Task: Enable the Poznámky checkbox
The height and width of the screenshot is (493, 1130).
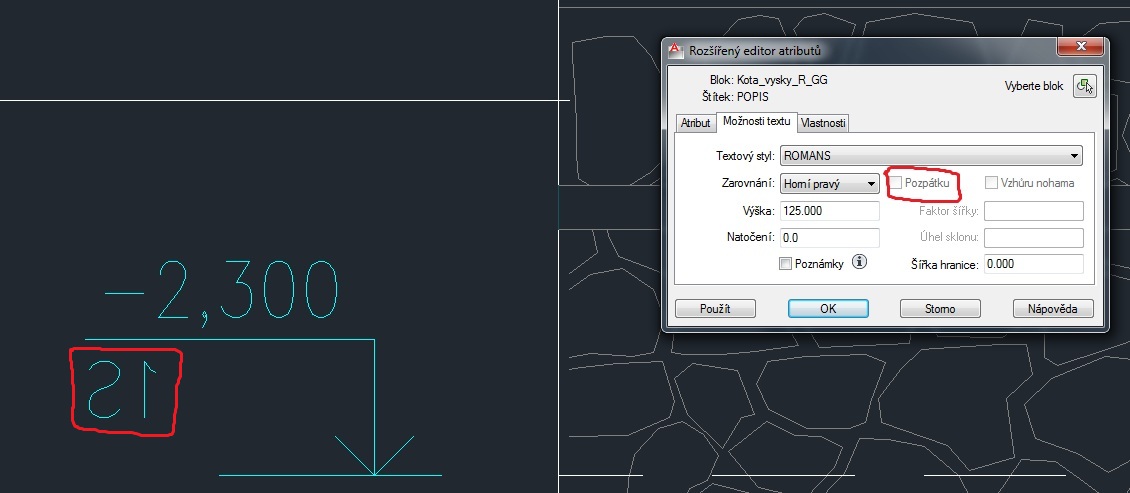Action: [785, 264]
